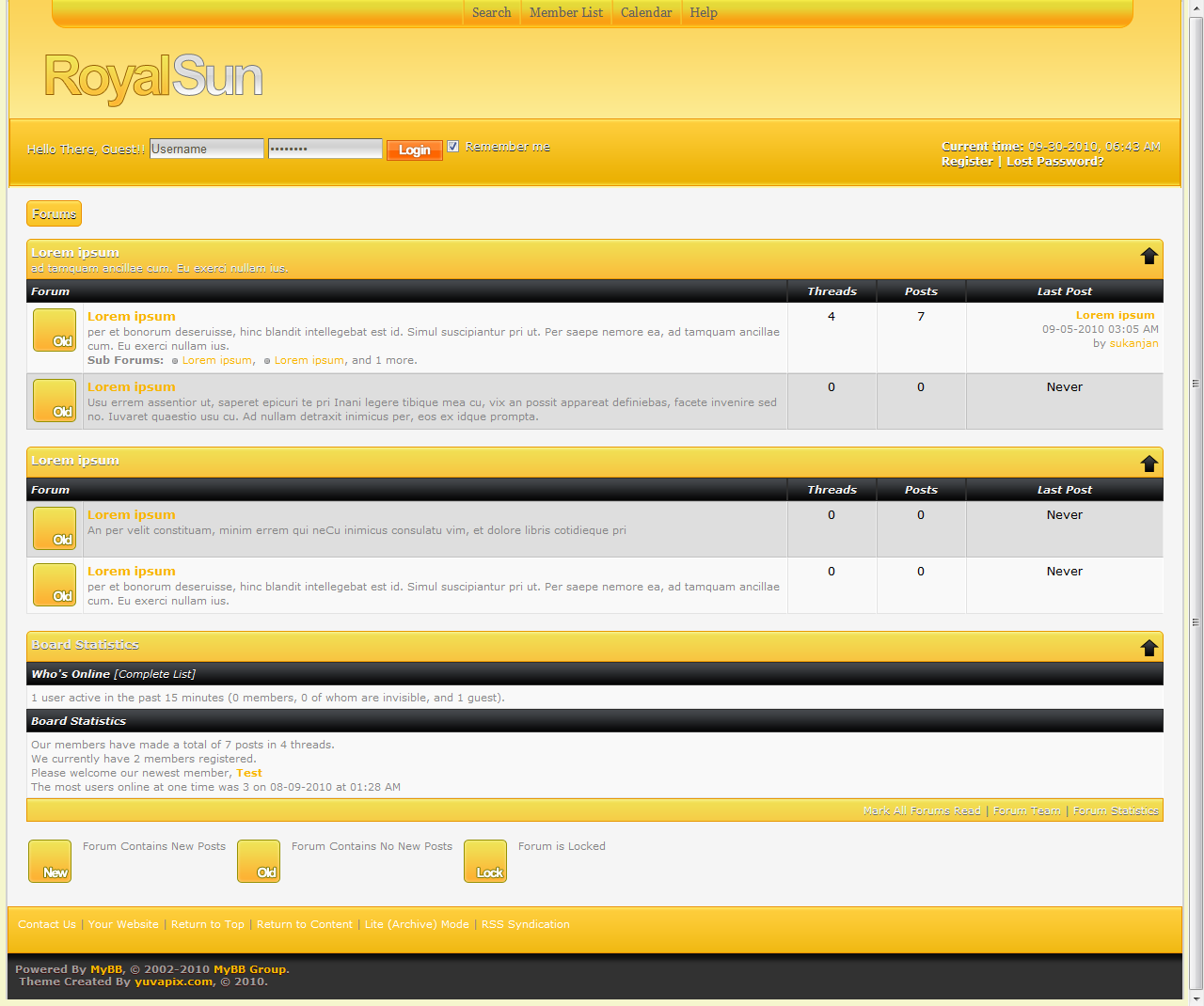Click into the Username input field
Screen dimensions: 1204x1006
[x=207, y=149]
